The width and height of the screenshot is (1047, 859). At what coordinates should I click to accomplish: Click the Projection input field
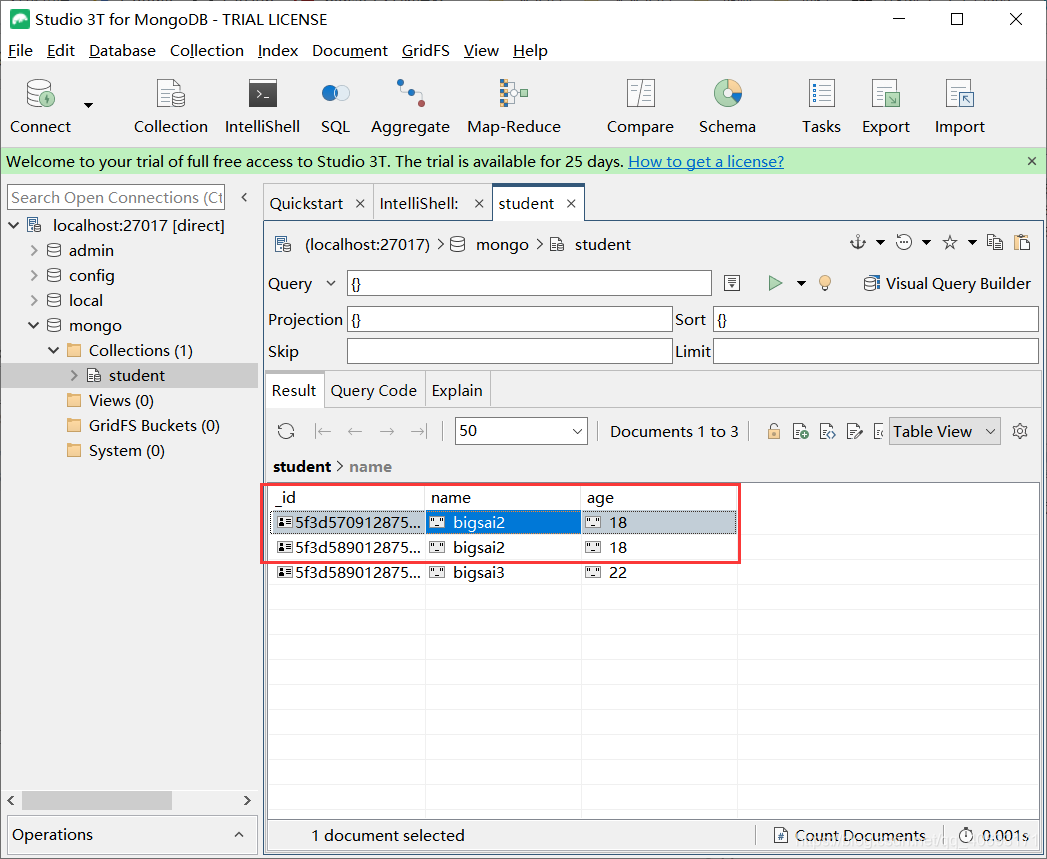pyautogui.click(x=509, y=319)
